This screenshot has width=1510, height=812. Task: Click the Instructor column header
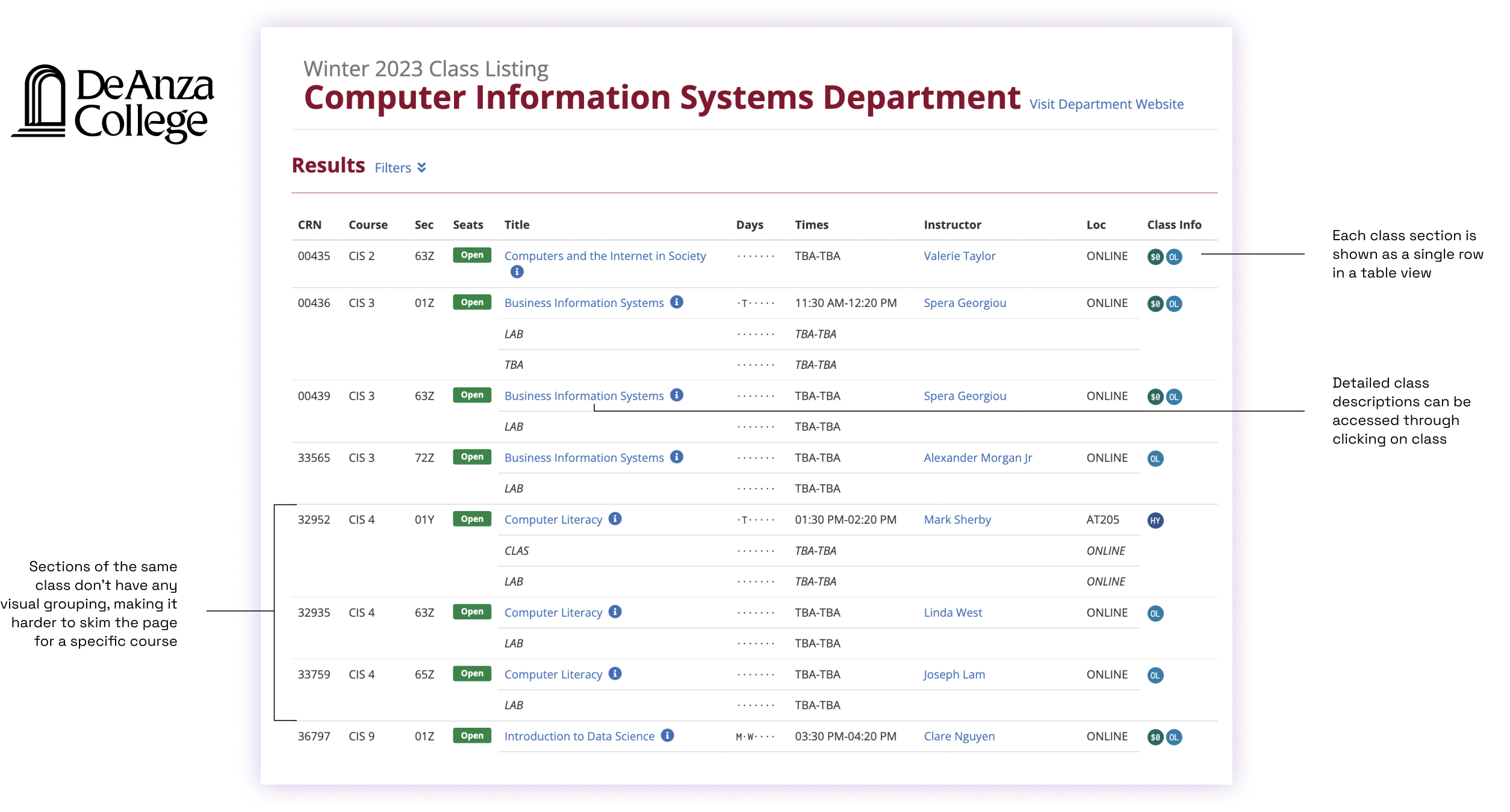click(x=952, y=225)
